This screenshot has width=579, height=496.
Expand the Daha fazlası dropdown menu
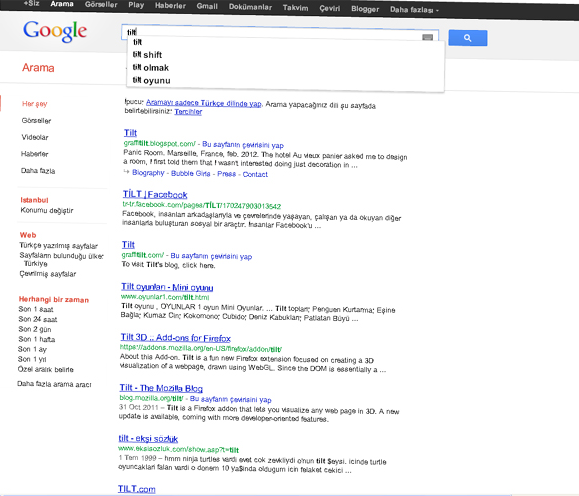[414, 10]
